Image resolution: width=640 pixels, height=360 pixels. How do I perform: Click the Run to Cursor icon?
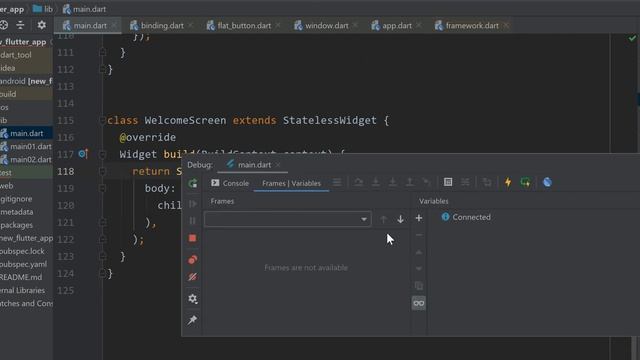click(x=426, y=182)
